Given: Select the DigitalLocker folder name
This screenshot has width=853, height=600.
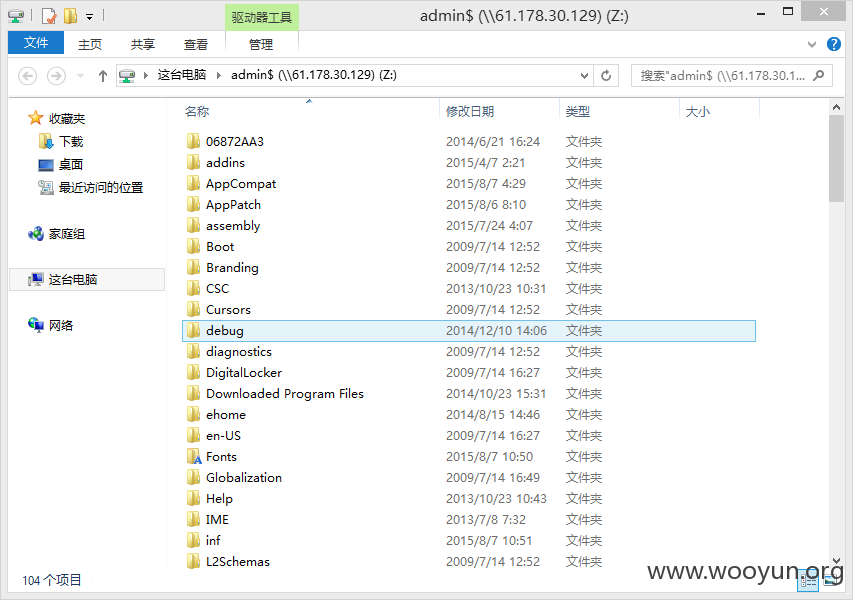Looking at the screenshot, I should click(244, 373).
